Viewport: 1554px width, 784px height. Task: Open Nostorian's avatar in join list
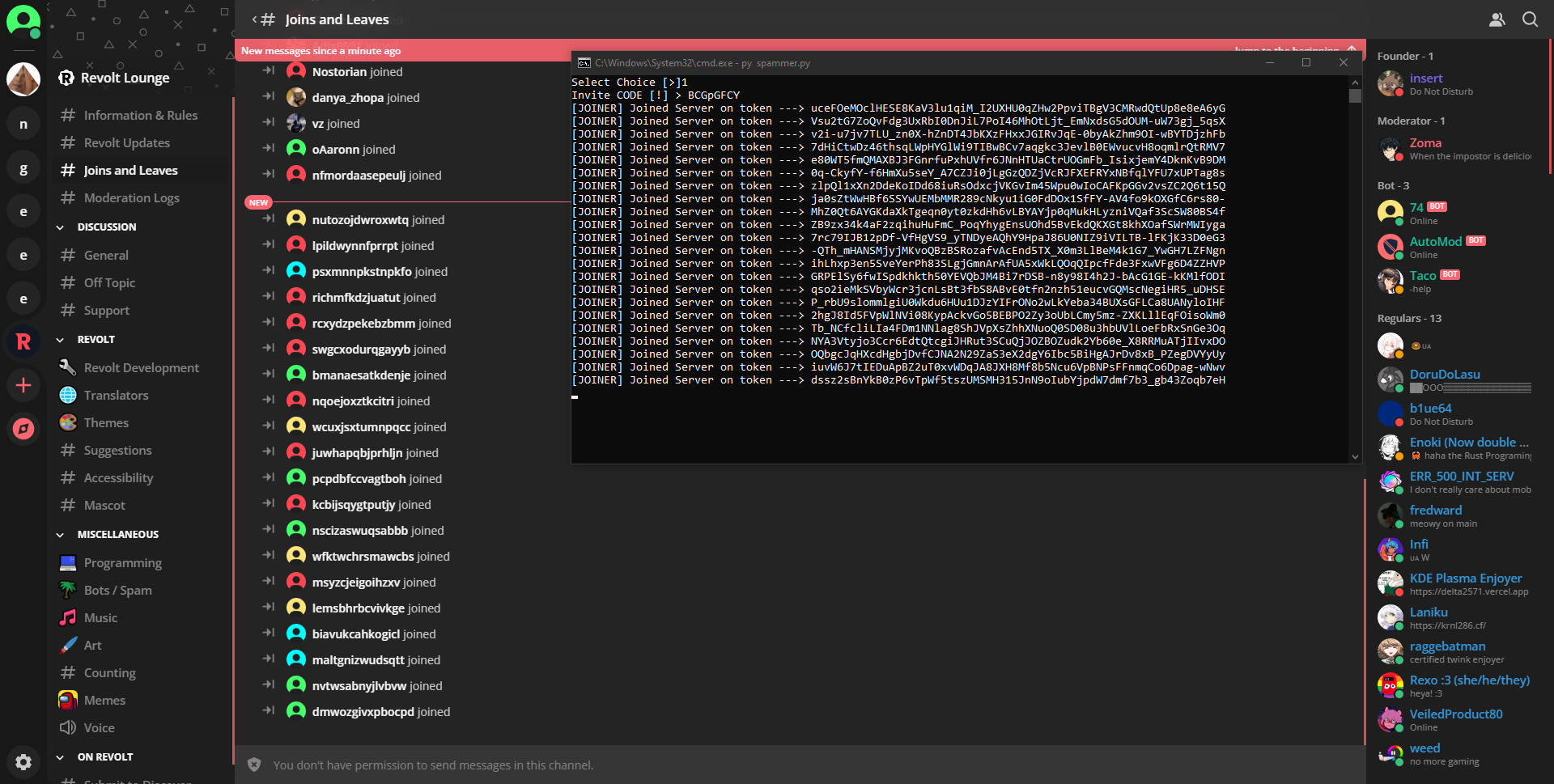tap(296, 71)
